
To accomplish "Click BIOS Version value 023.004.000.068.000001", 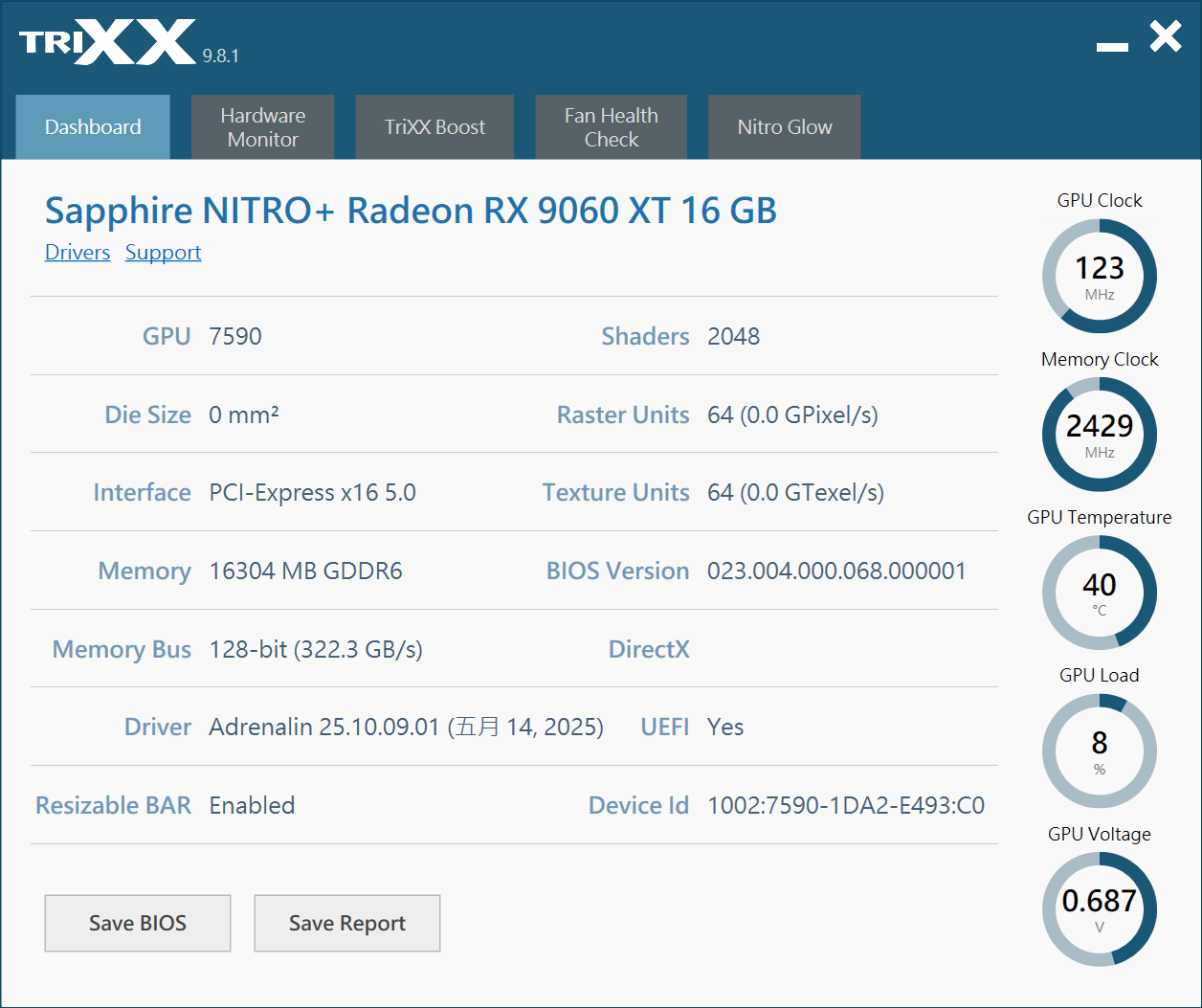I will point(836,571).
